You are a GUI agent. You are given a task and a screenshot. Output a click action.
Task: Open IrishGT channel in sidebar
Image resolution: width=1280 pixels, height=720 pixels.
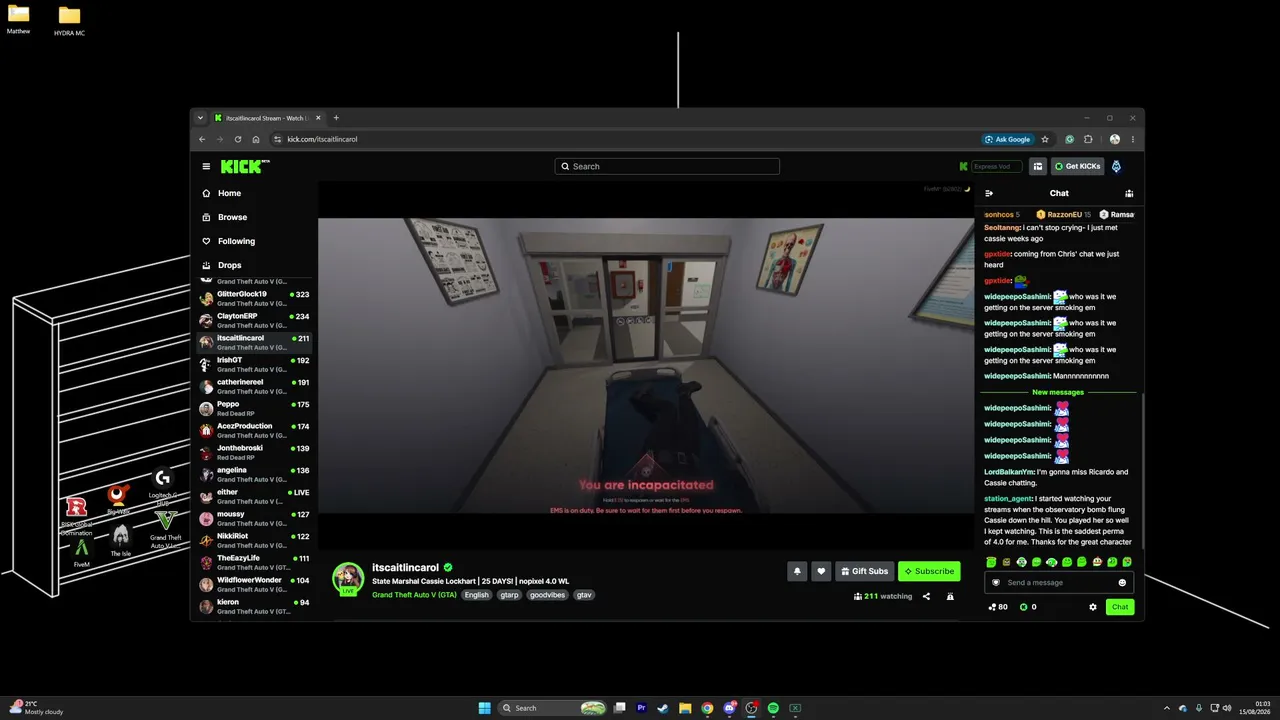255,364
